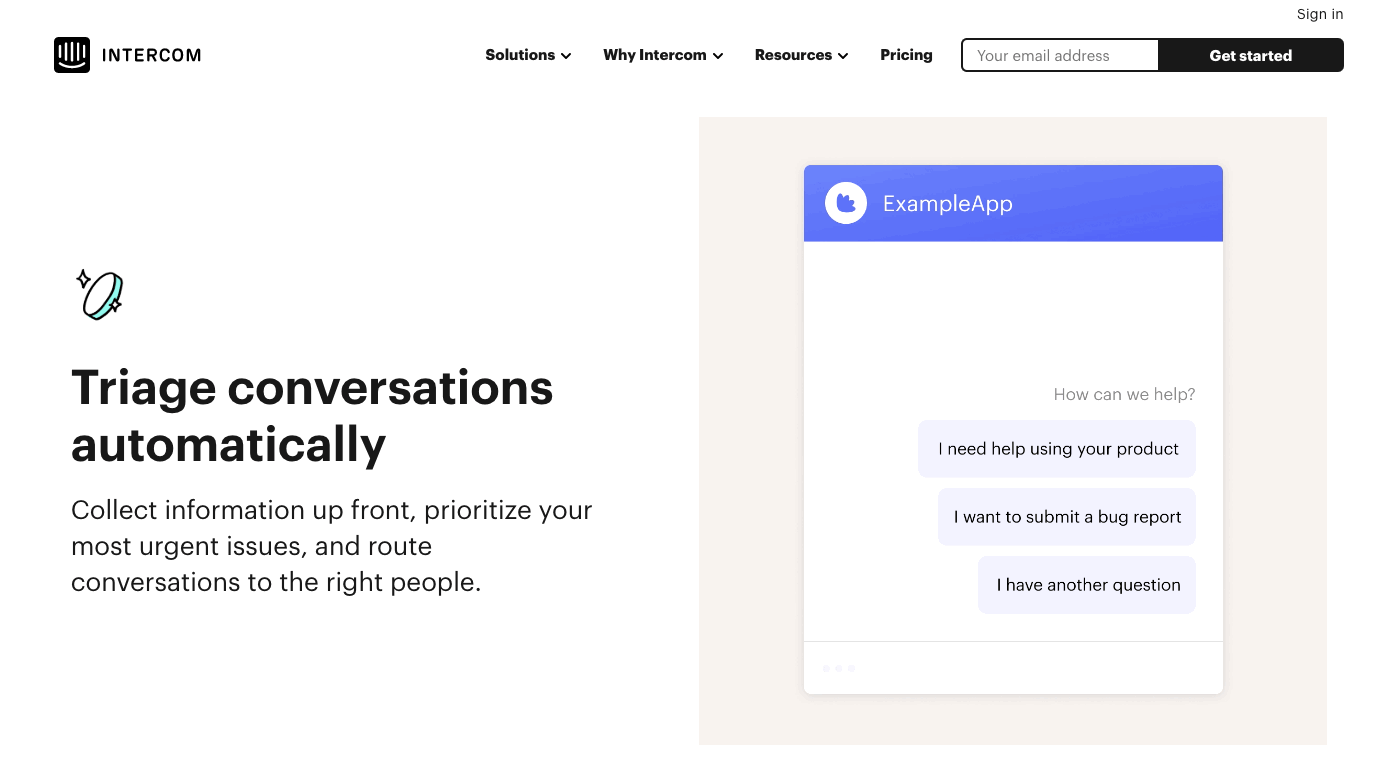Image resolution: width=1385 pixels, height=776 pixels.
Task: Expand the Solutions dropdown menu
Action: [528, 55]
